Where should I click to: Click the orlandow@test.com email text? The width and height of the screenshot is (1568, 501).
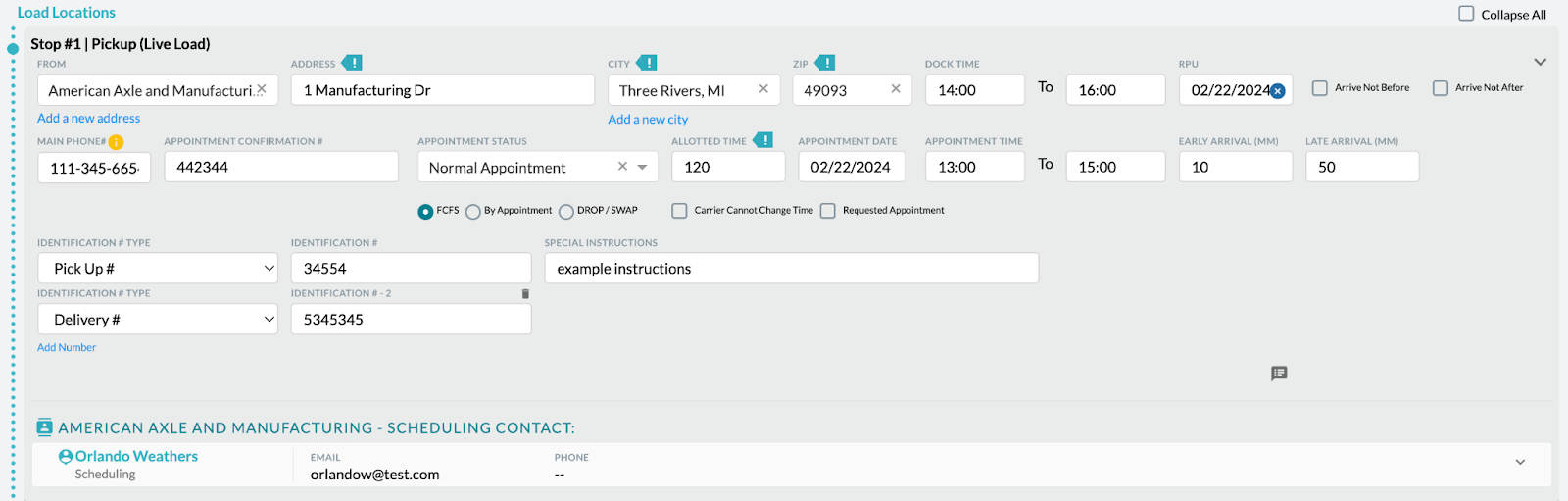point(375,475)
